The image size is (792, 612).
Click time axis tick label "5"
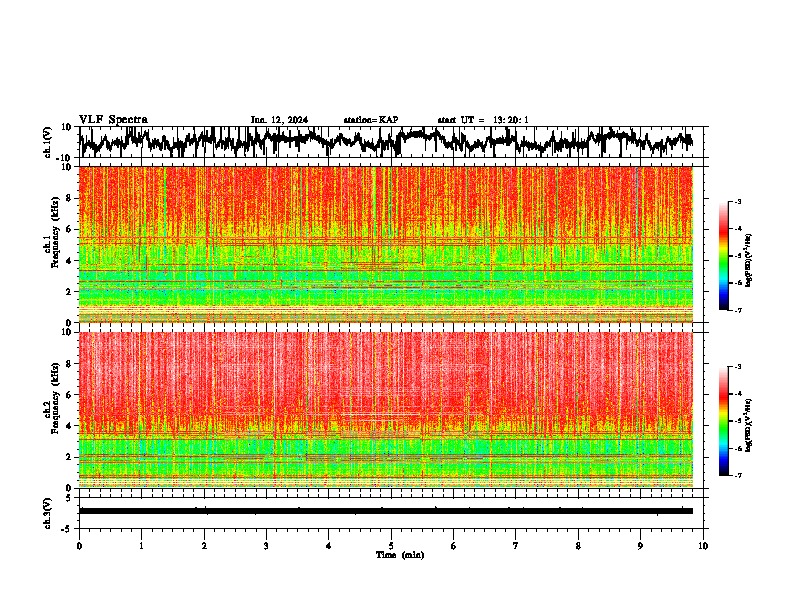[391, 546]
